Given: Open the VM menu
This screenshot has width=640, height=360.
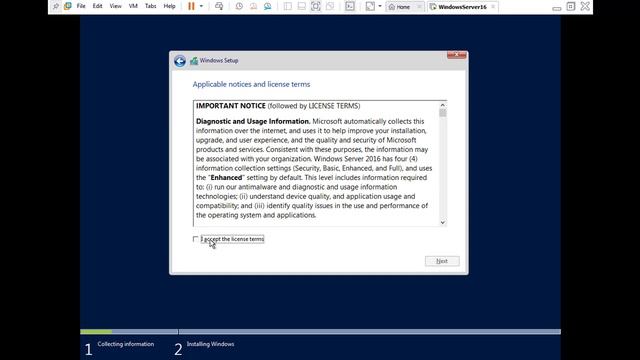Looking at the screenshot, I should 133,6.
